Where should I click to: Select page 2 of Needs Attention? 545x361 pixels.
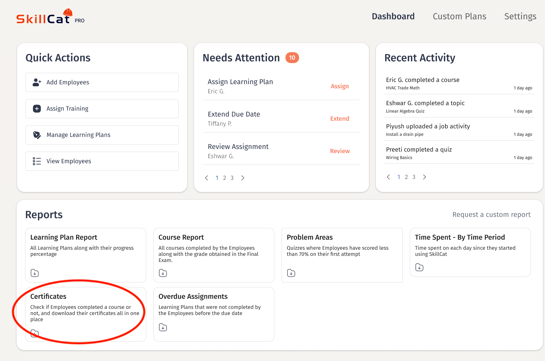224,178
